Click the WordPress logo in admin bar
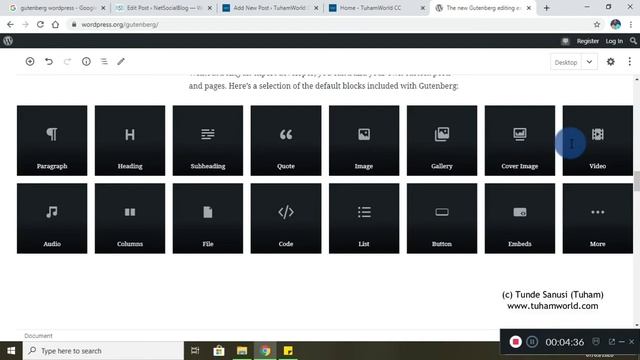 coord(8,41)
